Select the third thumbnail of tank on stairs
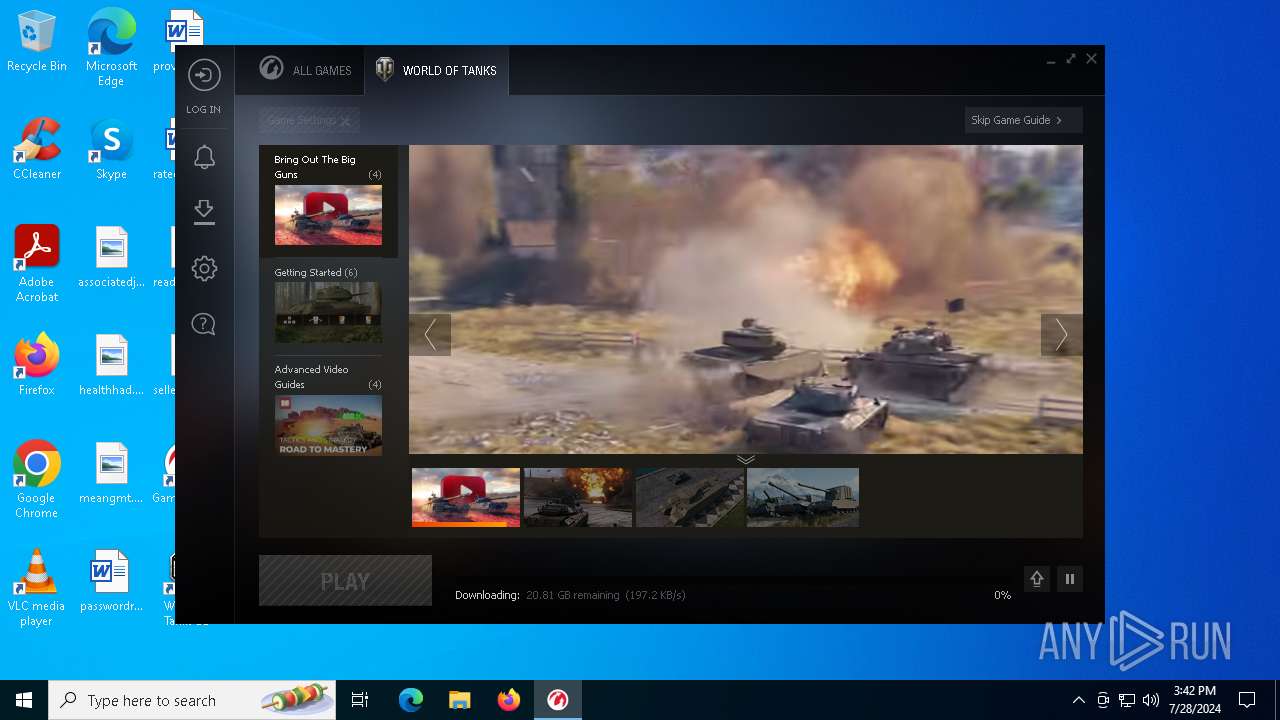Screen dimensions: 1280x720 690,497
